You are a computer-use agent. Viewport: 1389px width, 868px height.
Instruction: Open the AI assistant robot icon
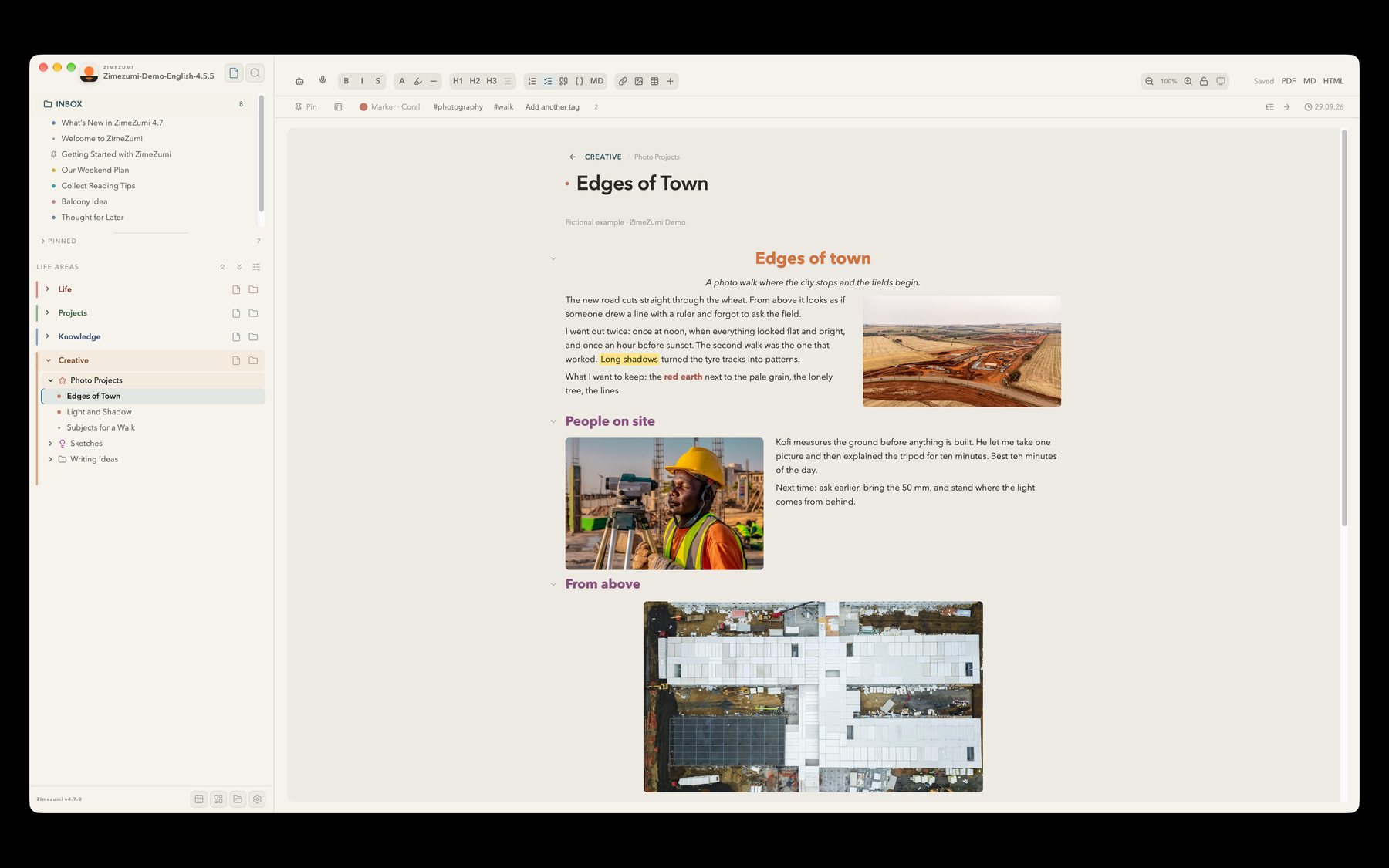coord(299,81)
